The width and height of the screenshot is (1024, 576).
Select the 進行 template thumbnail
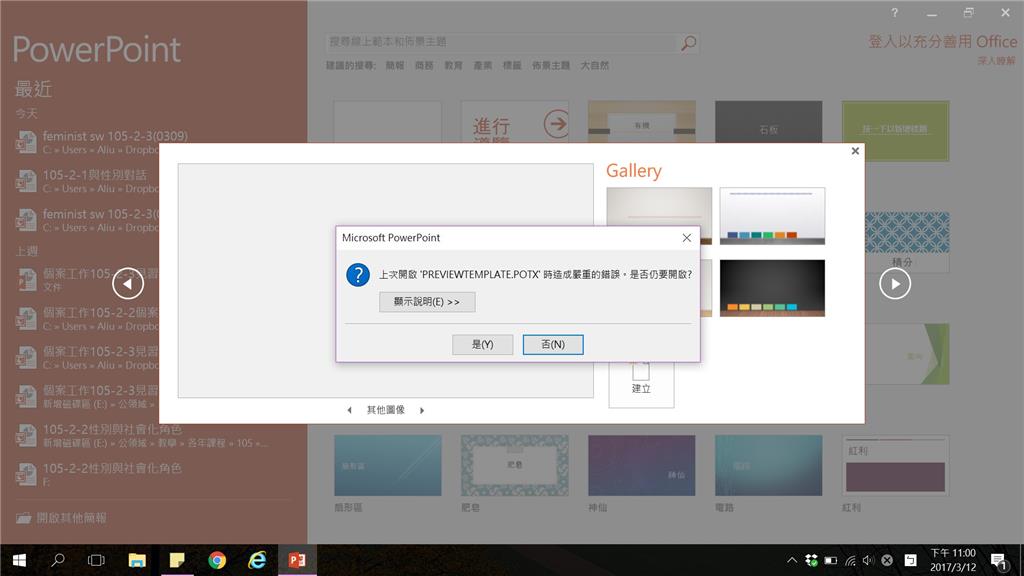click(515, 122)
